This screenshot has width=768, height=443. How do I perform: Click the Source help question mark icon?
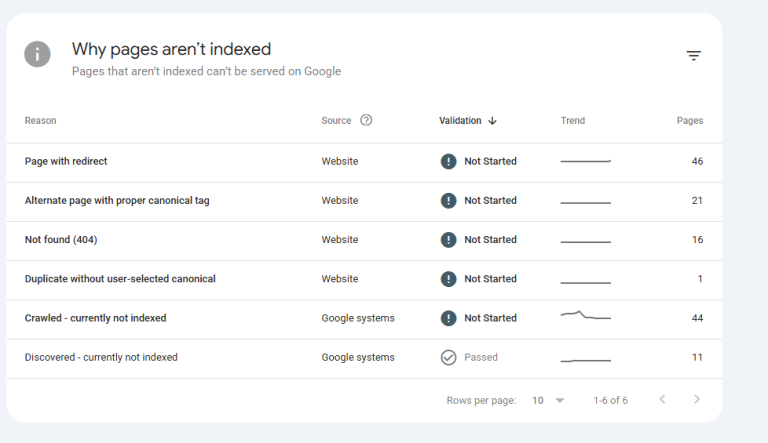tap(366, 120)
